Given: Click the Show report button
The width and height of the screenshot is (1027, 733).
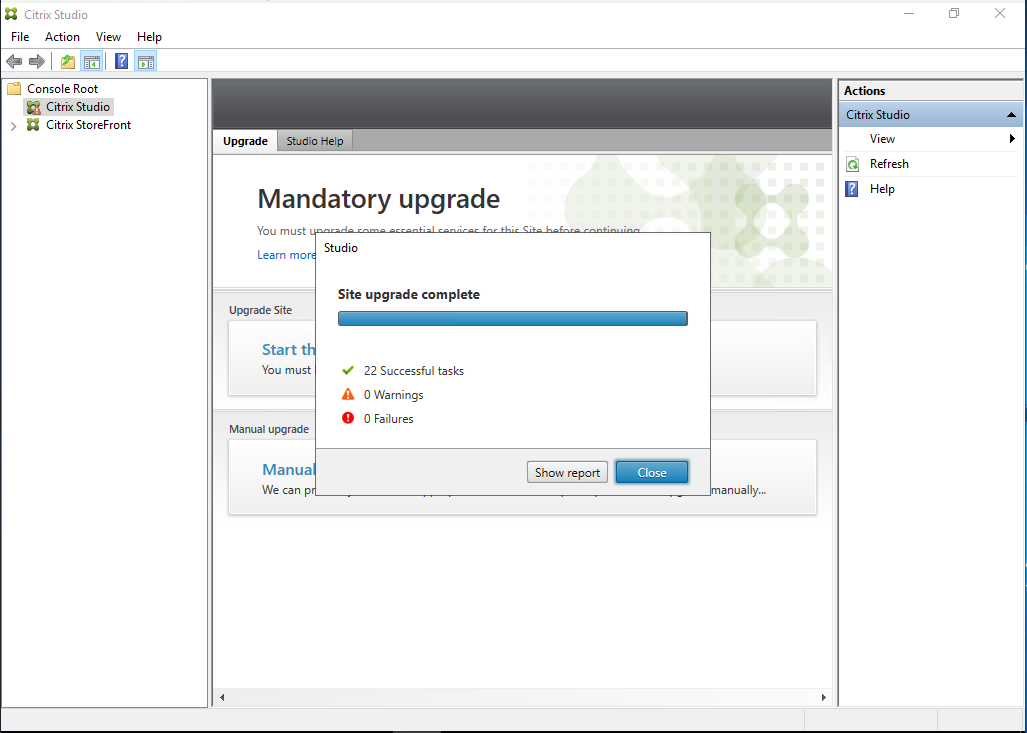Looking at the screenshot, I should pyautogui.click(x=567, y=472).
